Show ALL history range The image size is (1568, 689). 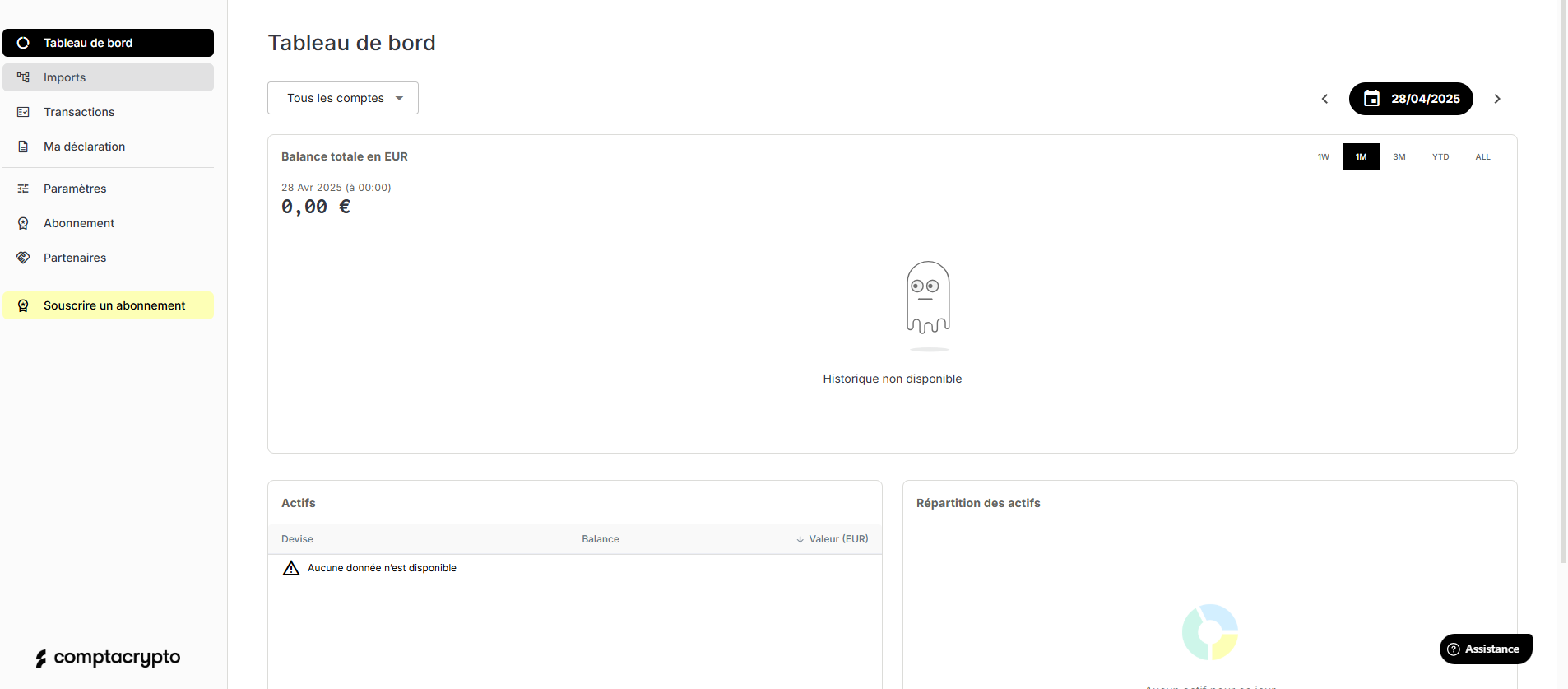click(1482, 156)
